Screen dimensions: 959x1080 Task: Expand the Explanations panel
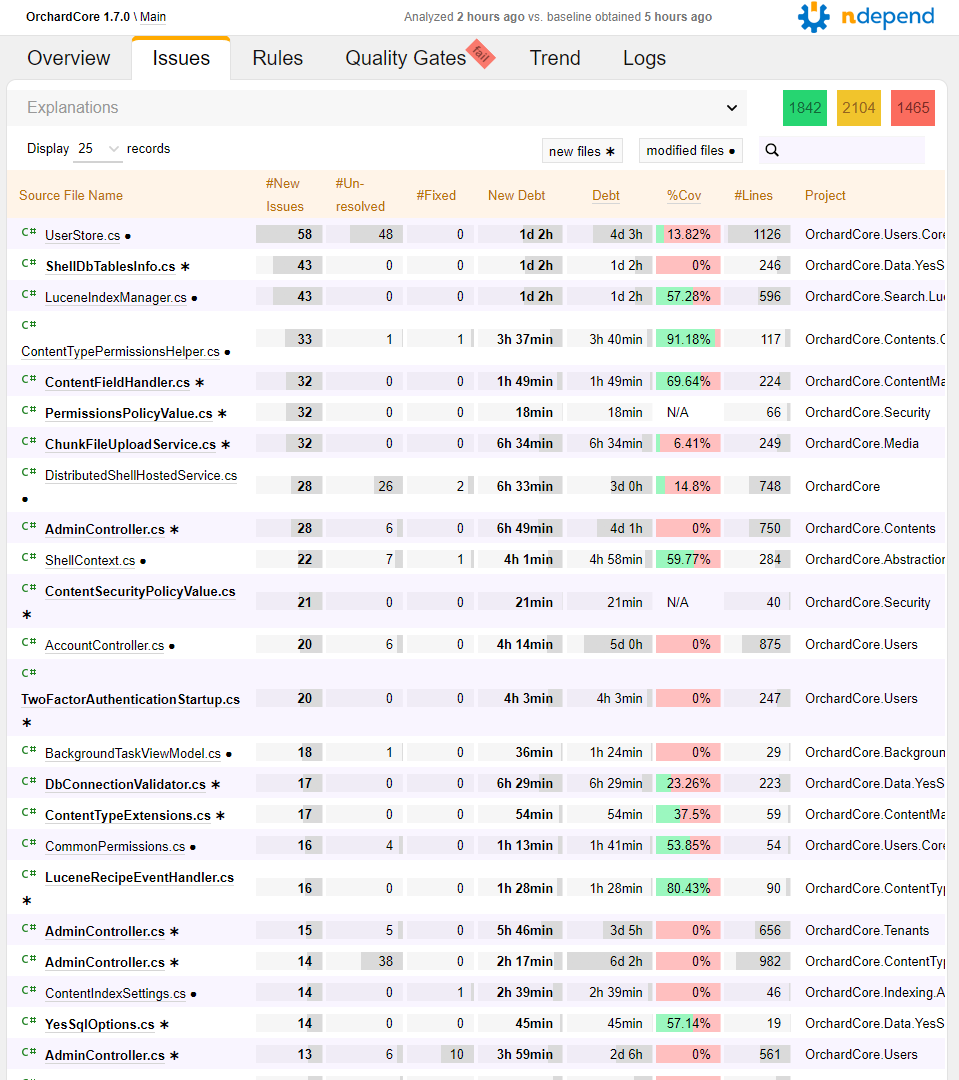point(731,107)
